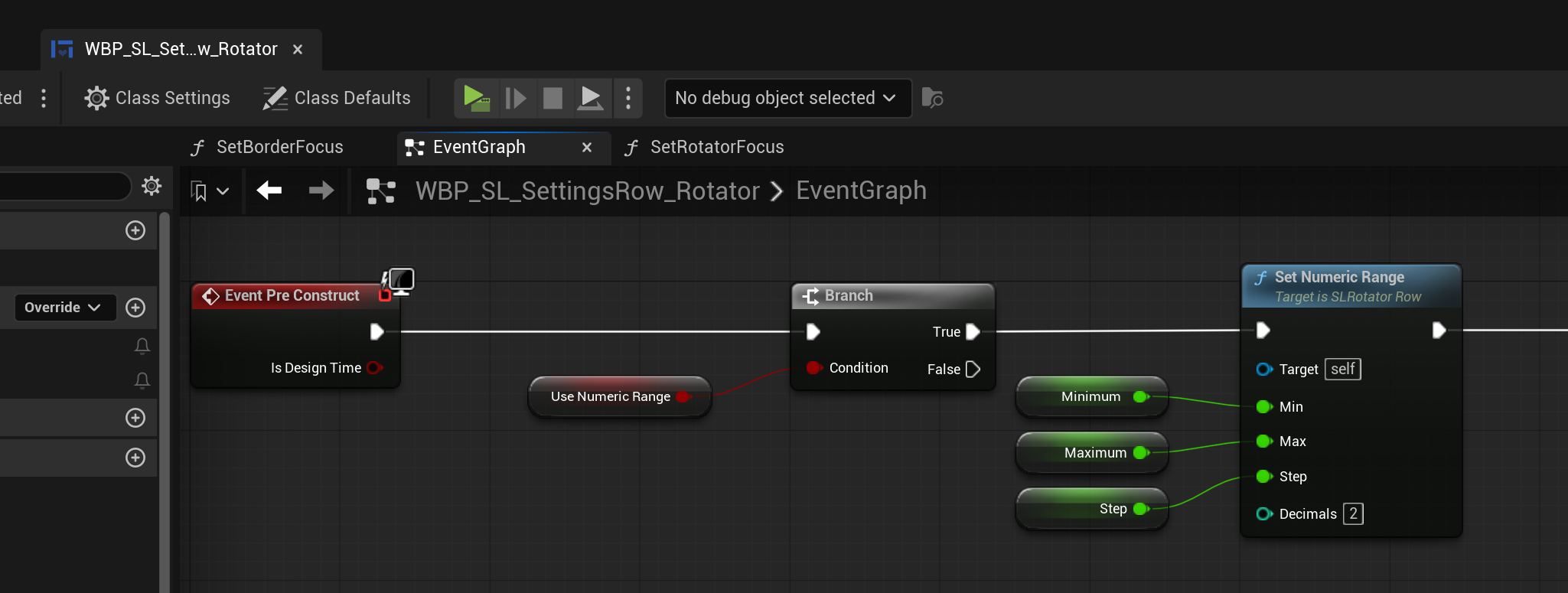
Task: Open Class Settings
Action: (157, 98)
